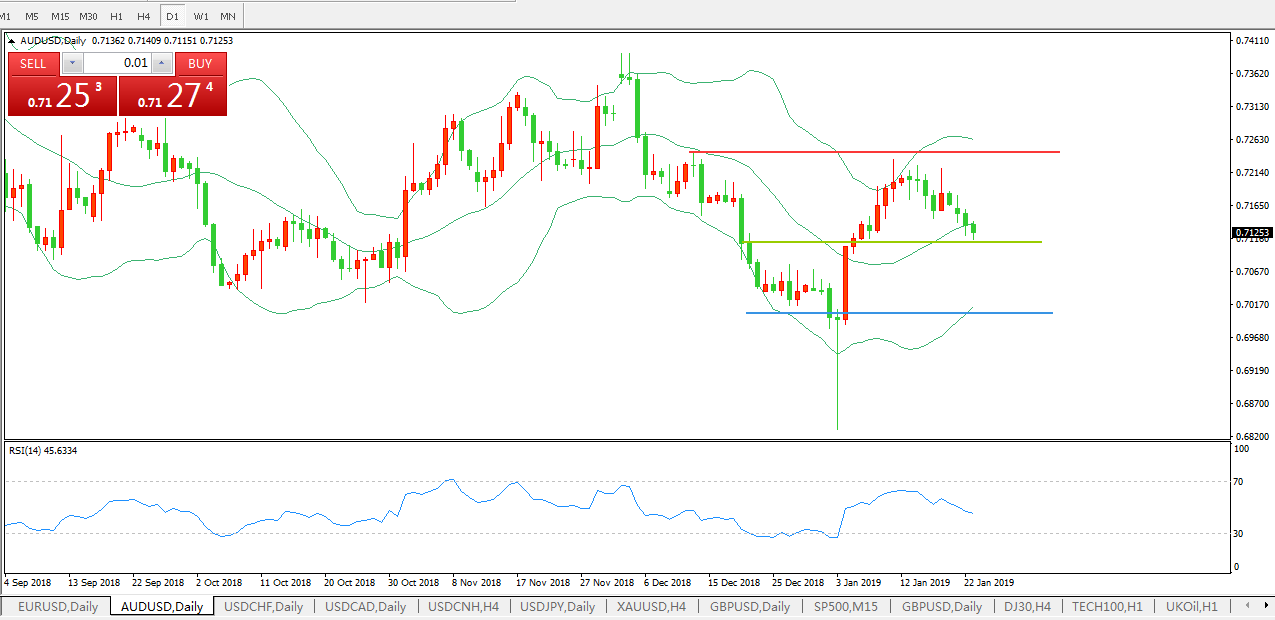
Task: Collapse the one-click trading panel triangle
Action: coord(12,42)
